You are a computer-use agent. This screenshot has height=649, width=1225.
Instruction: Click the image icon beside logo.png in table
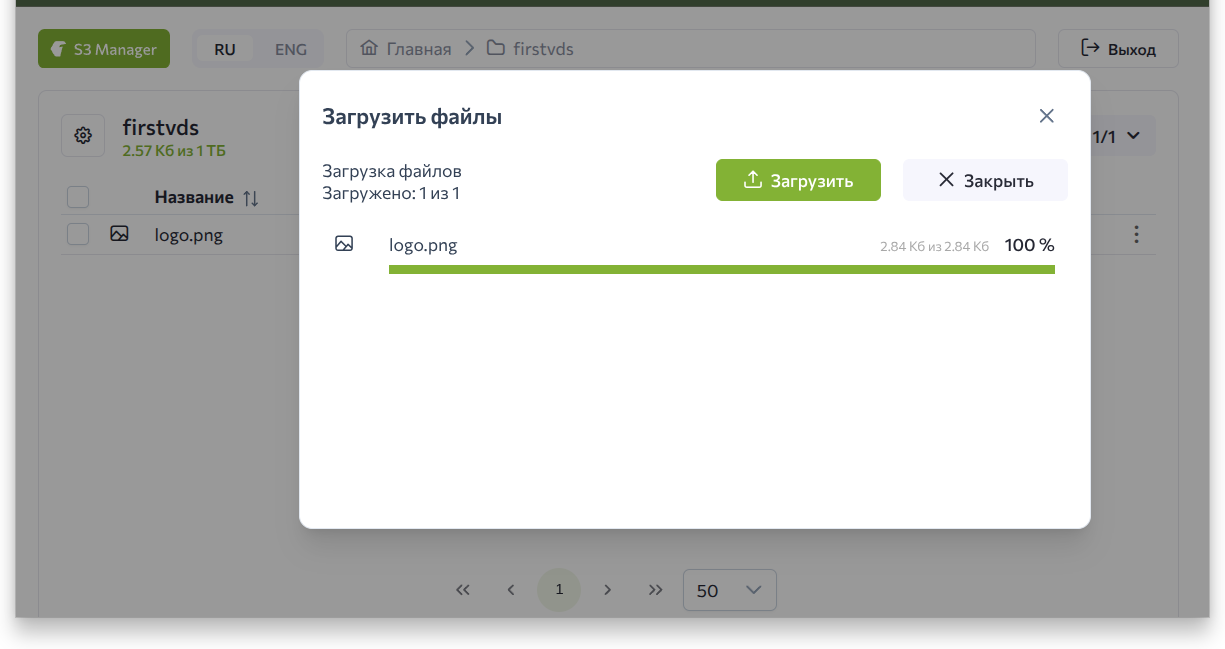coord(119,234)
